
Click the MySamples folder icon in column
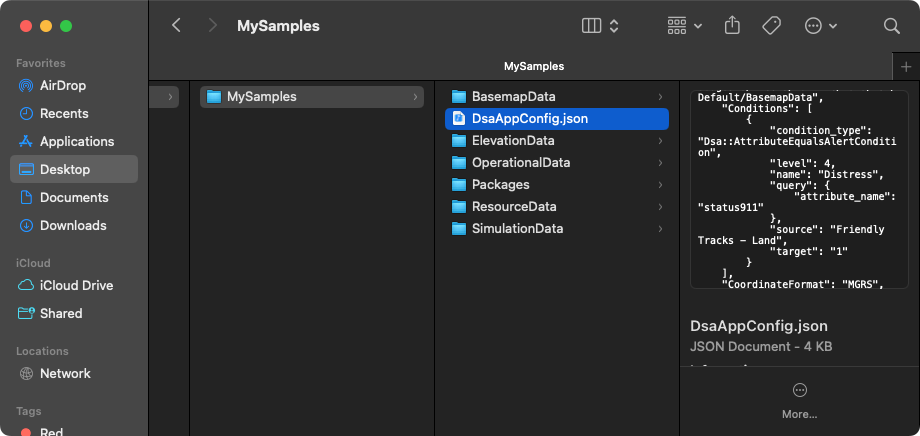(x=214, y=97)
